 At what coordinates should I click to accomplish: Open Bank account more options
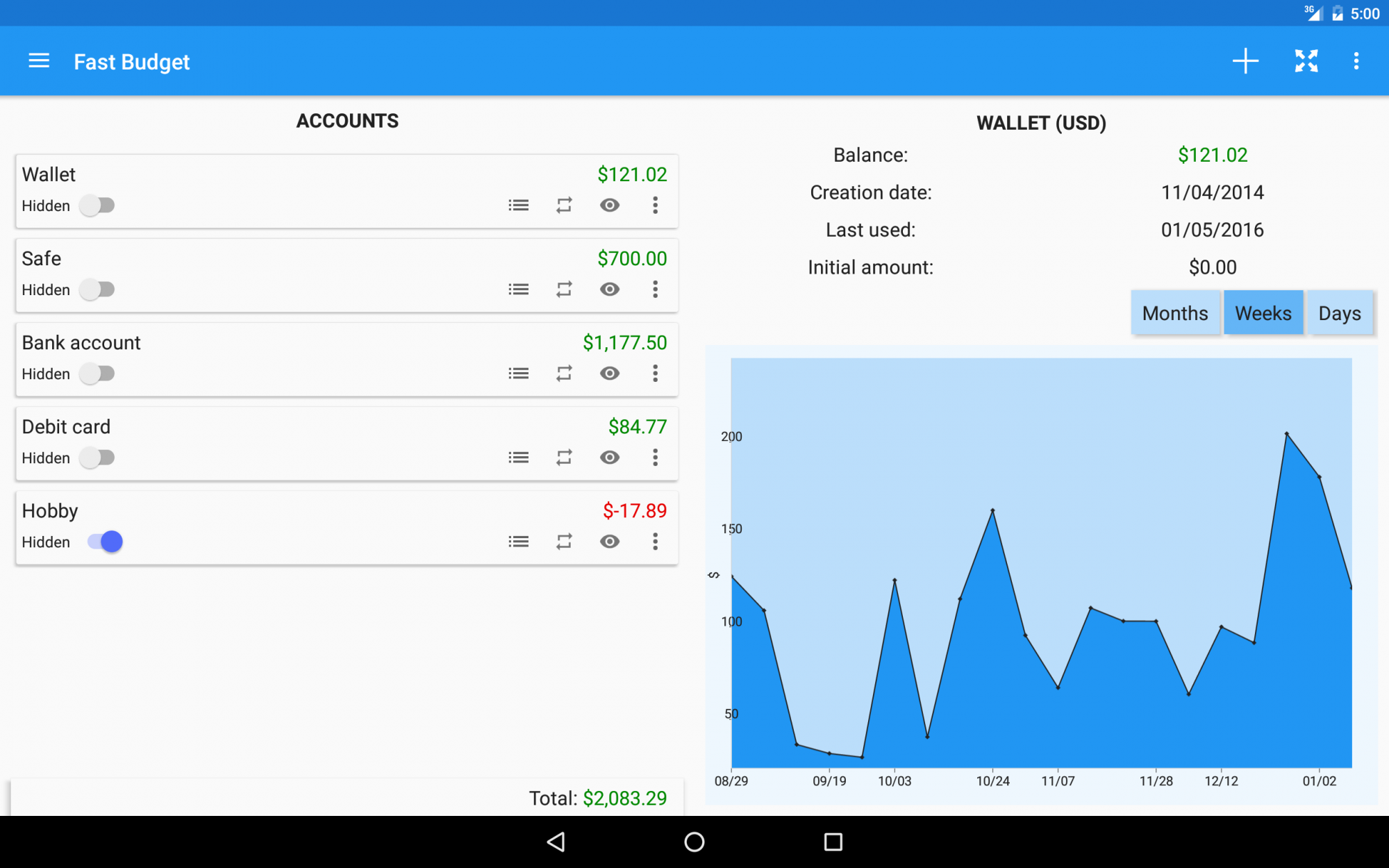pyautogui.click(x=655, y=374)
